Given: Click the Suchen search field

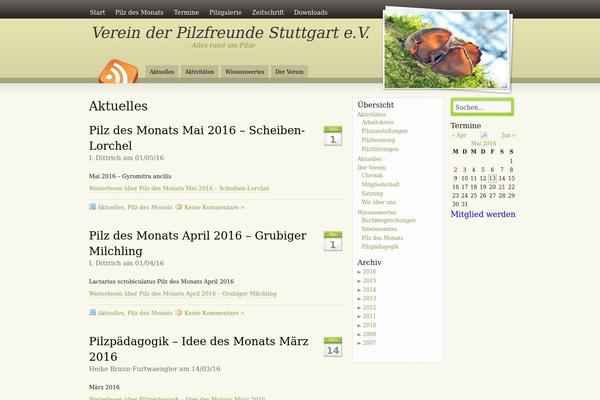Looking at the screenshot, I should [x=482, y=107].
